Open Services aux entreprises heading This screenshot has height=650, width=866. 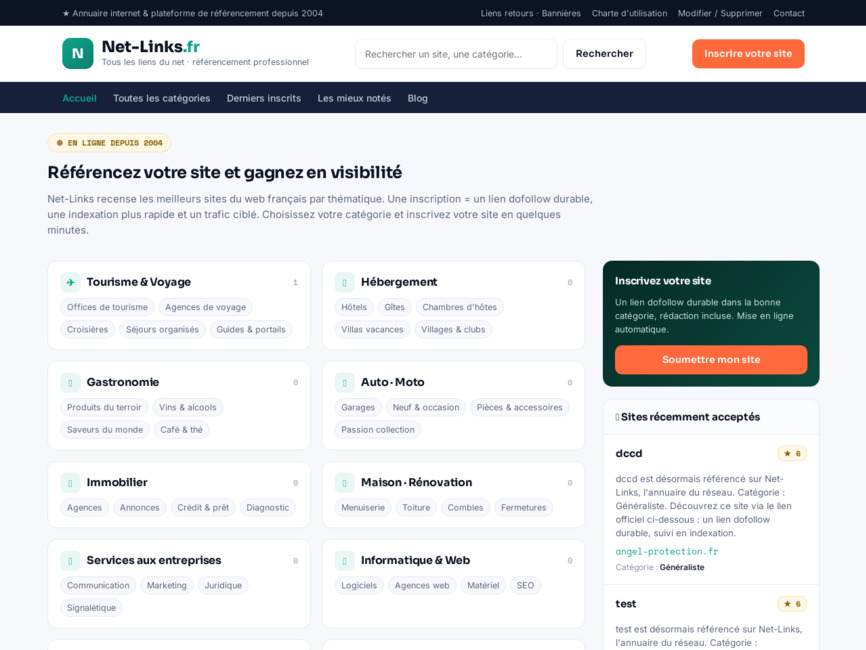[154, 561]
